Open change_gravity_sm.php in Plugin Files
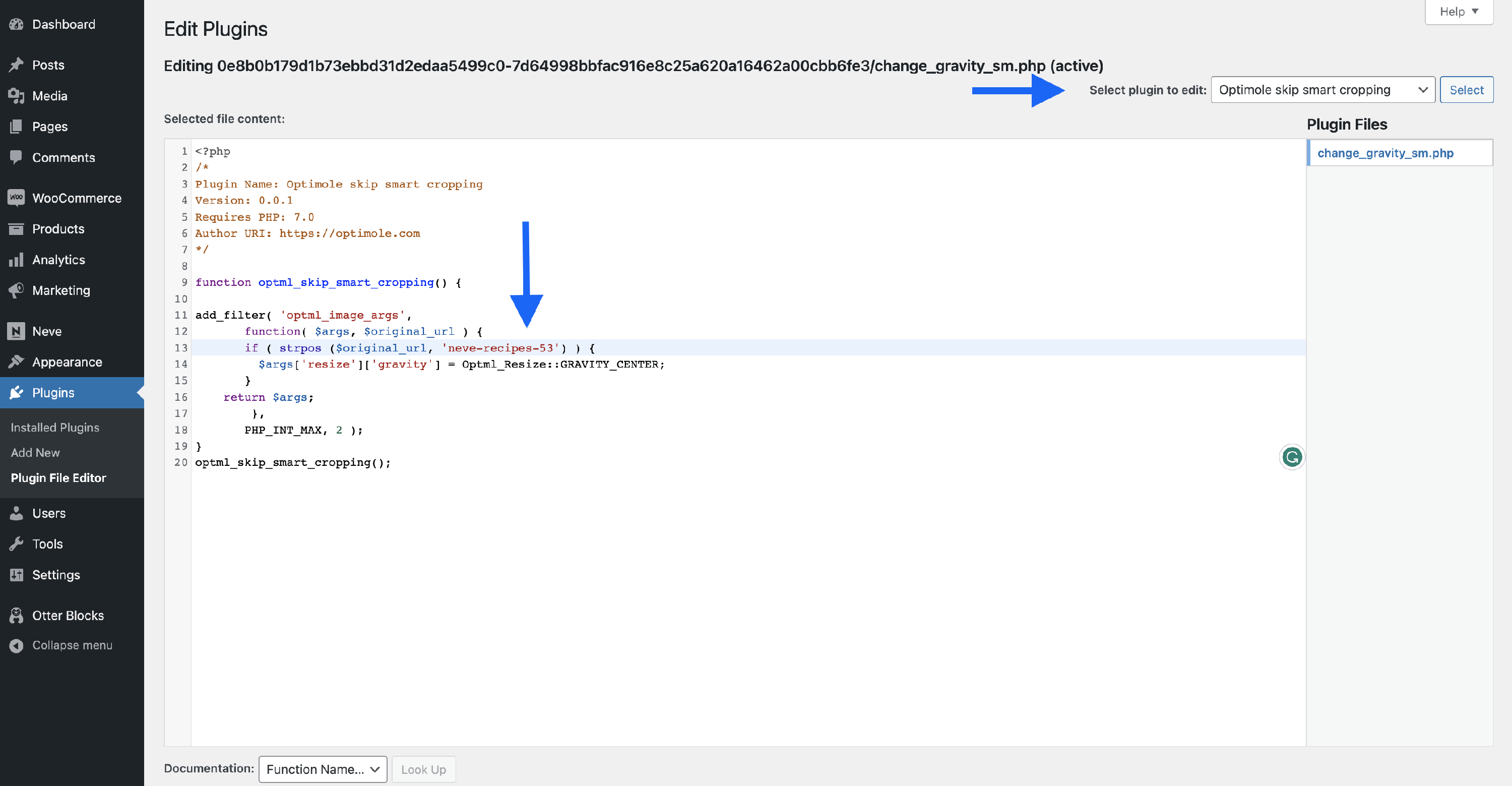 tap(1385, 153)
